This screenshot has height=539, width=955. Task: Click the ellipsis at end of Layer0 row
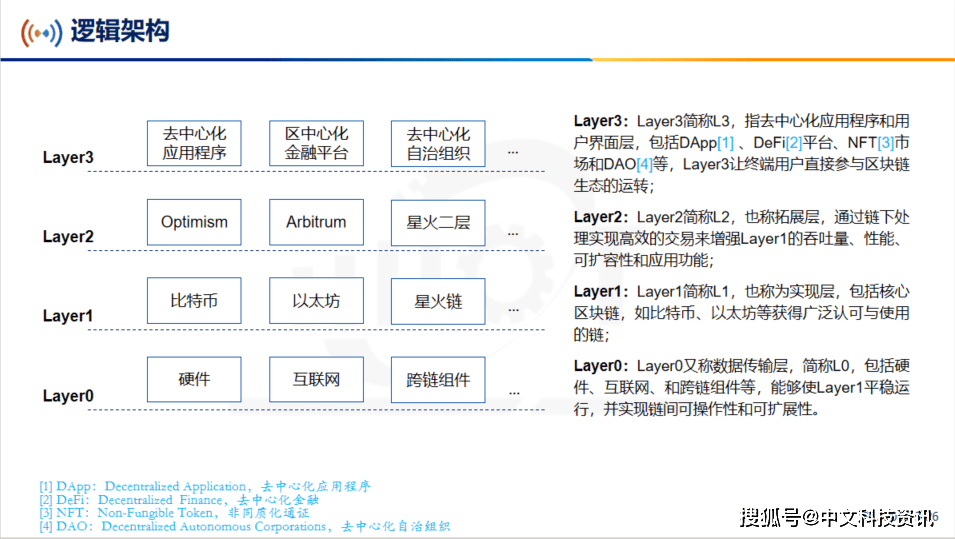click(515, 393)
